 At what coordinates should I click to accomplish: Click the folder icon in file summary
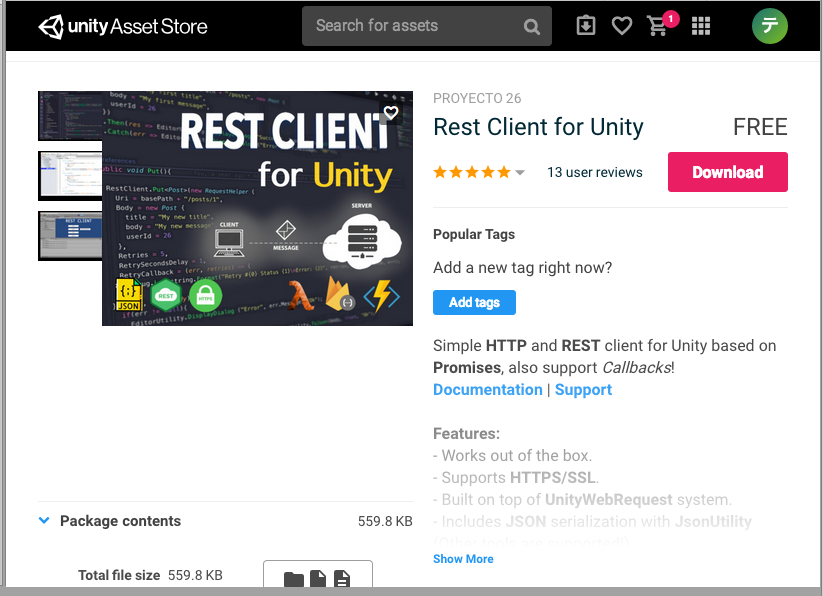294,579
